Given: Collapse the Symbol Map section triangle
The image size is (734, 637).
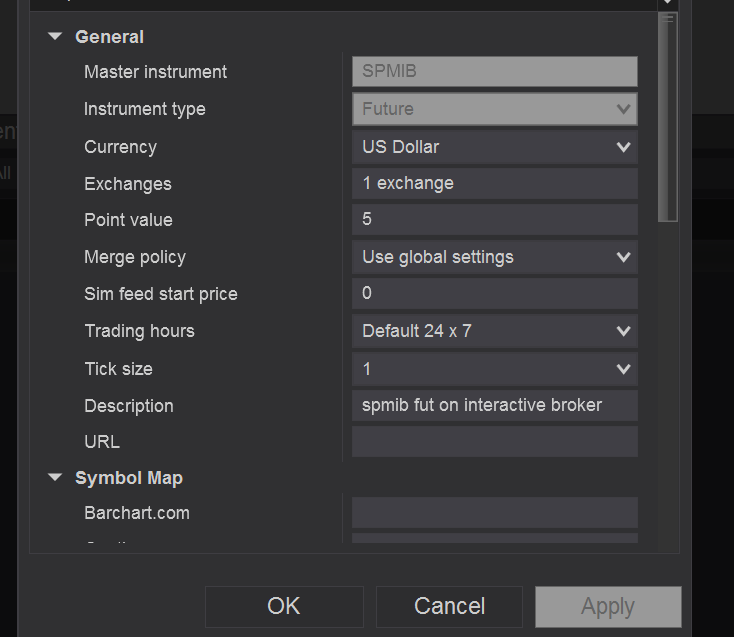Looking at the screenshot, I should click(55, 478).
